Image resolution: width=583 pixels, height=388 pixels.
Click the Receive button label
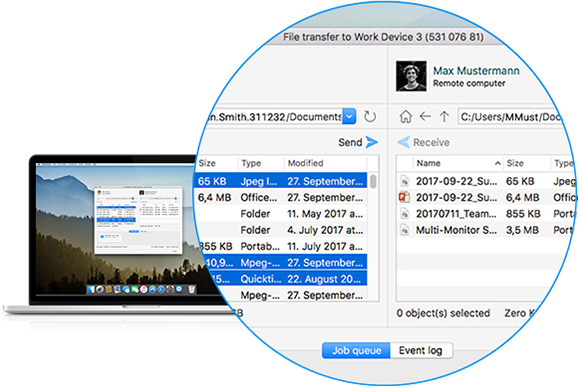click(x=431, y=142)
